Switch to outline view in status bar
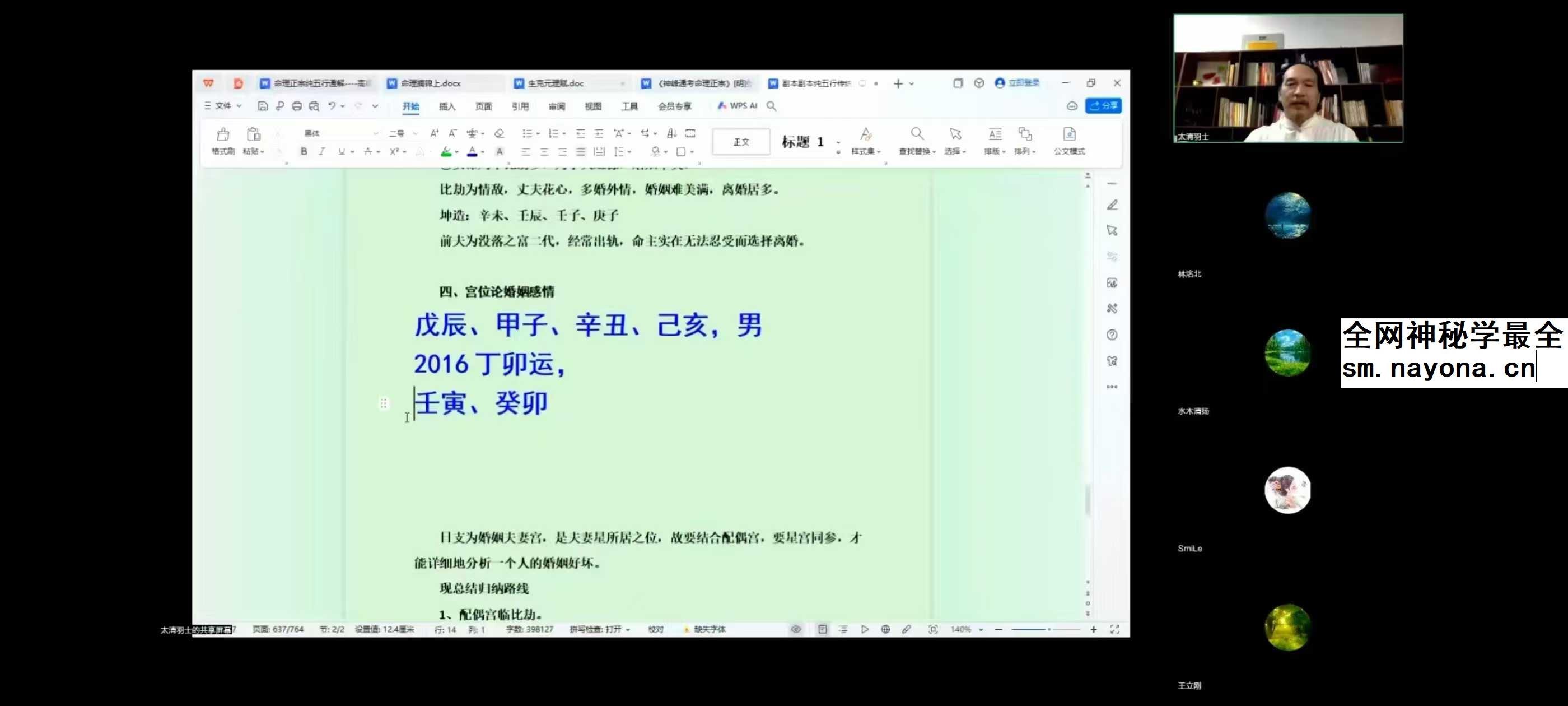Image resolution: width=1568 pixels, height=706 pixels. pos(843,629)
